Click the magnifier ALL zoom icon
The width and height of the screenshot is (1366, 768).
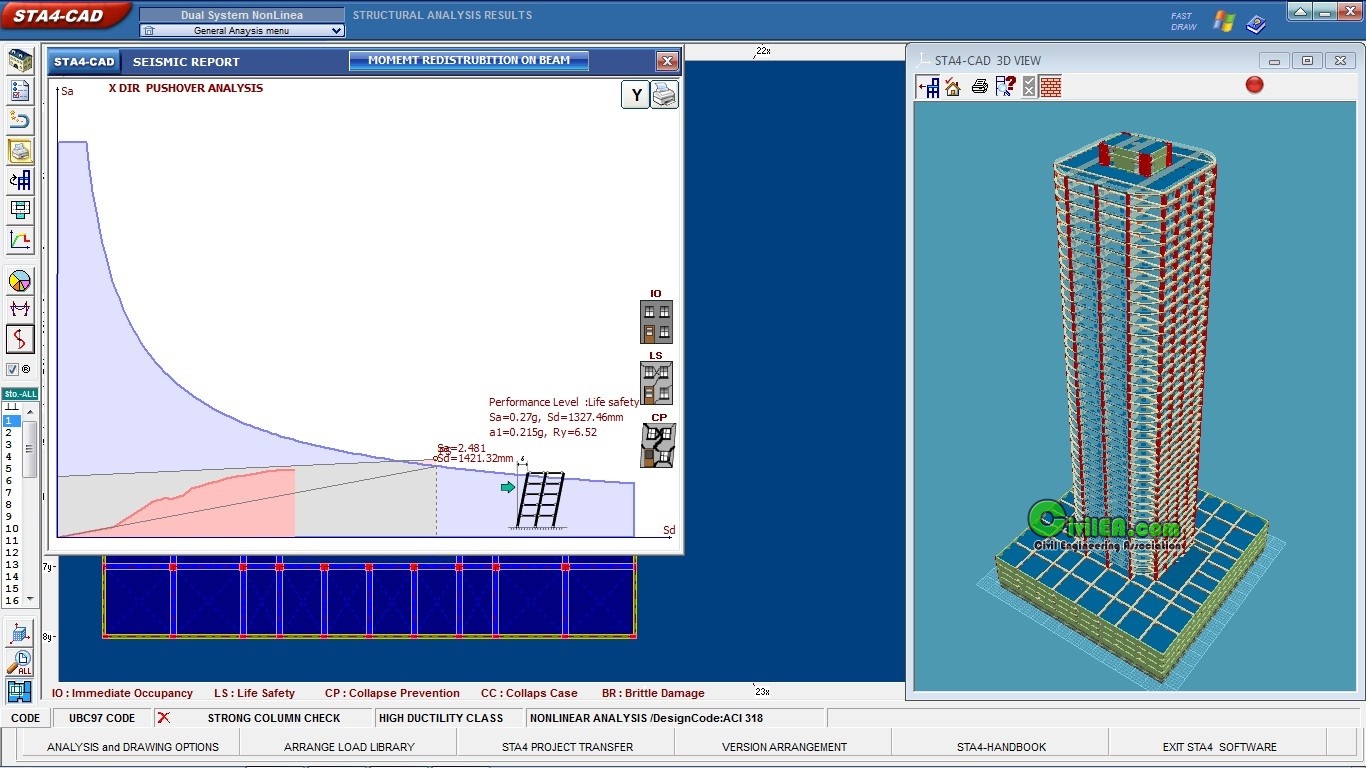coord(20,662)
